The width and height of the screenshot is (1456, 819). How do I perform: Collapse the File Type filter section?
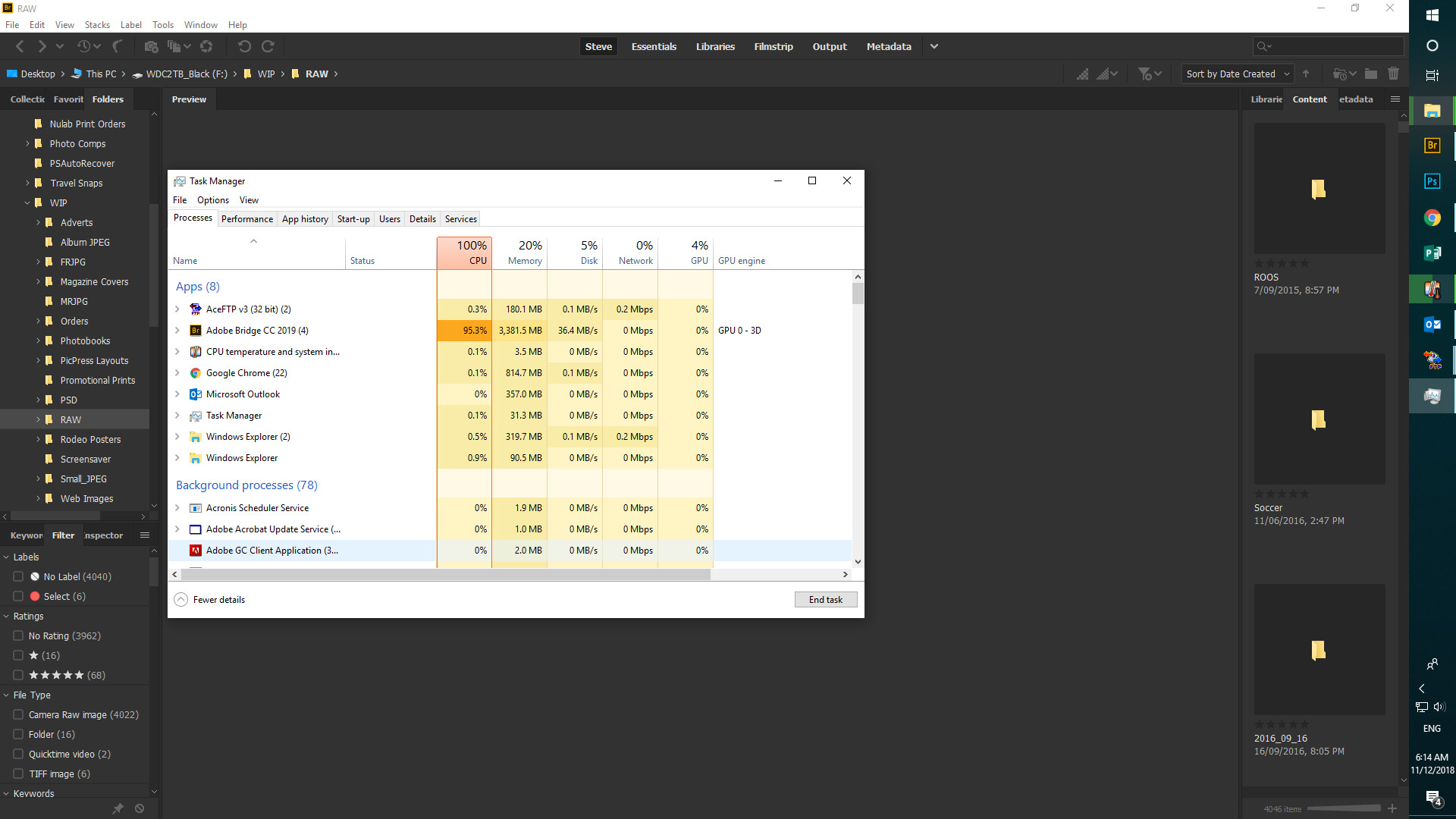6,695
